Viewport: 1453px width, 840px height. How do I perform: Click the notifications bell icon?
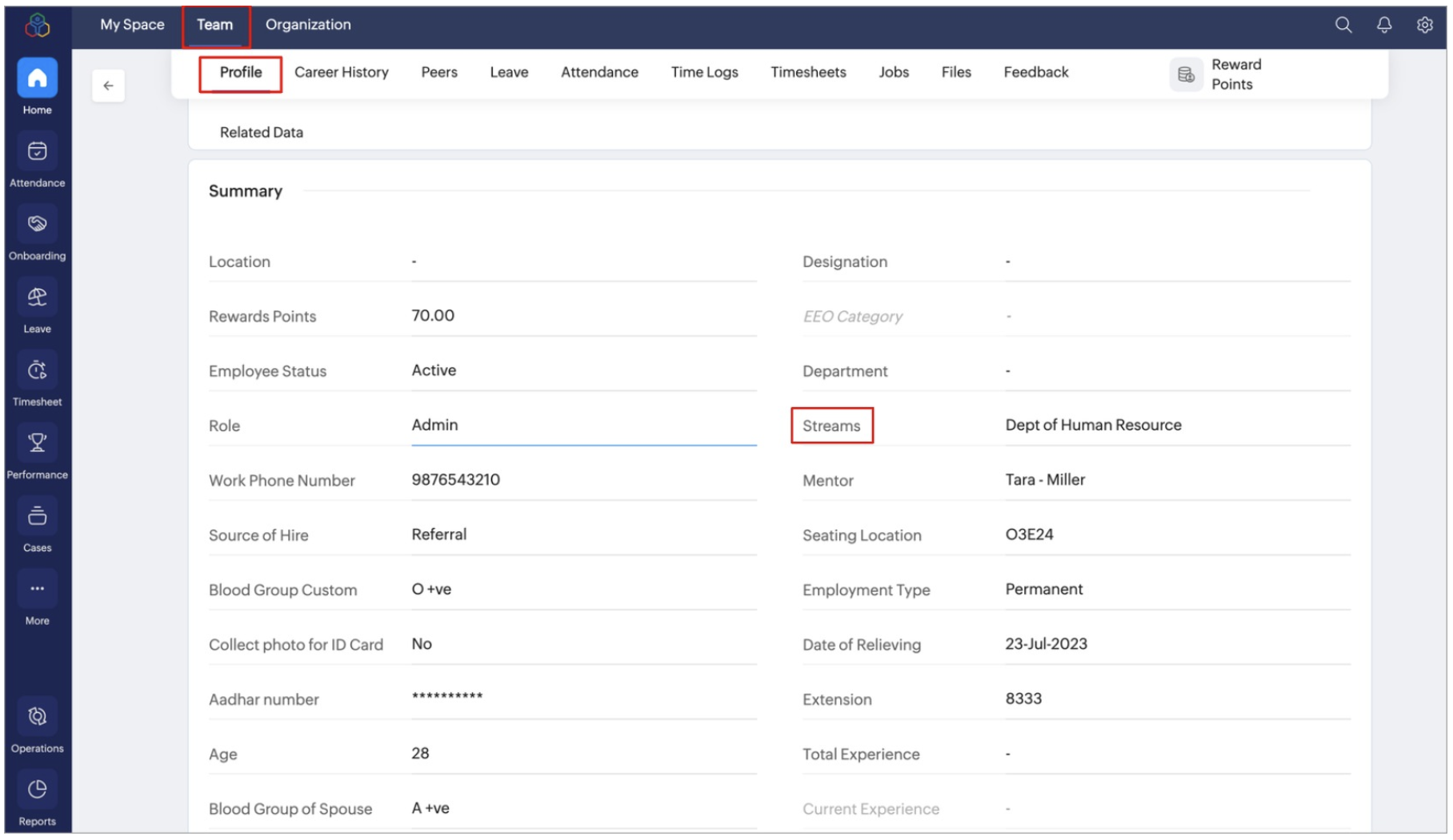click(1383, 25)
